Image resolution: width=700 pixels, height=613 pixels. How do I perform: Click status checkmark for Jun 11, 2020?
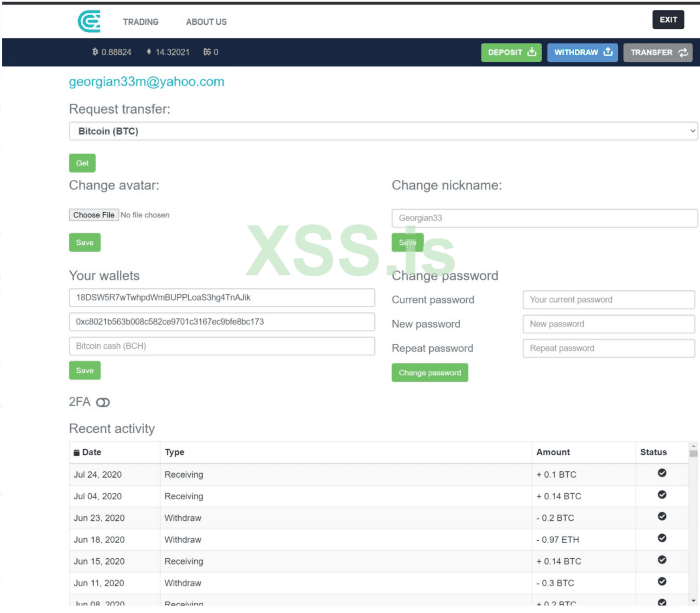tap(662, 581)
